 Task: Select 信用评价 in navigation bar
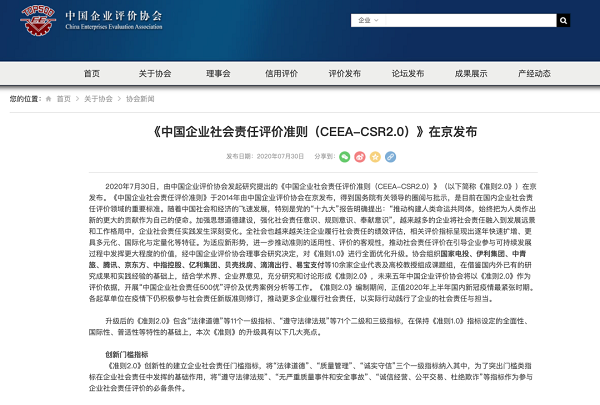(281, 73)
